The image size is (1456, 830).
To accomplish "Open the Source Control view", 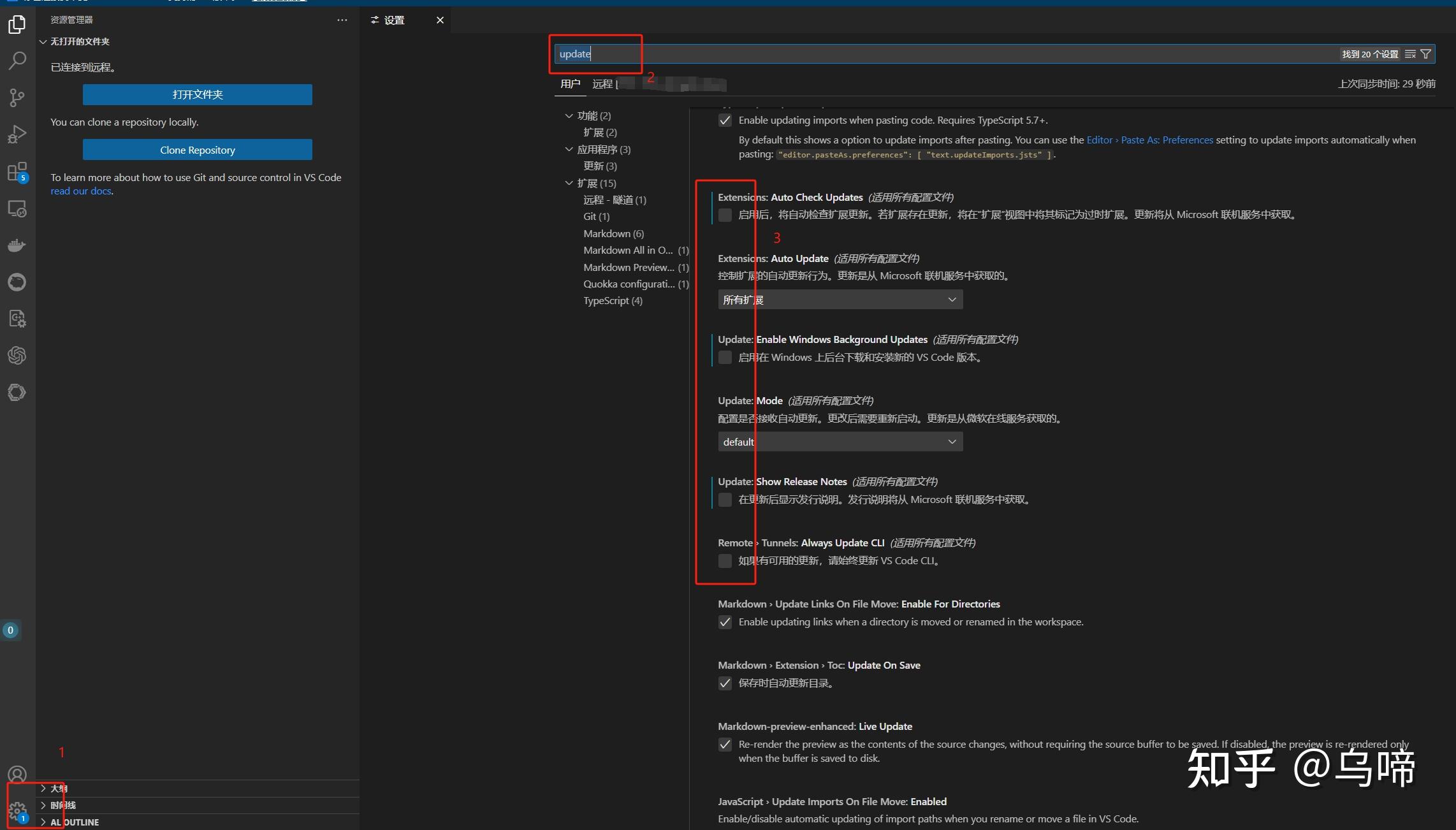I will tap(17, 97).
